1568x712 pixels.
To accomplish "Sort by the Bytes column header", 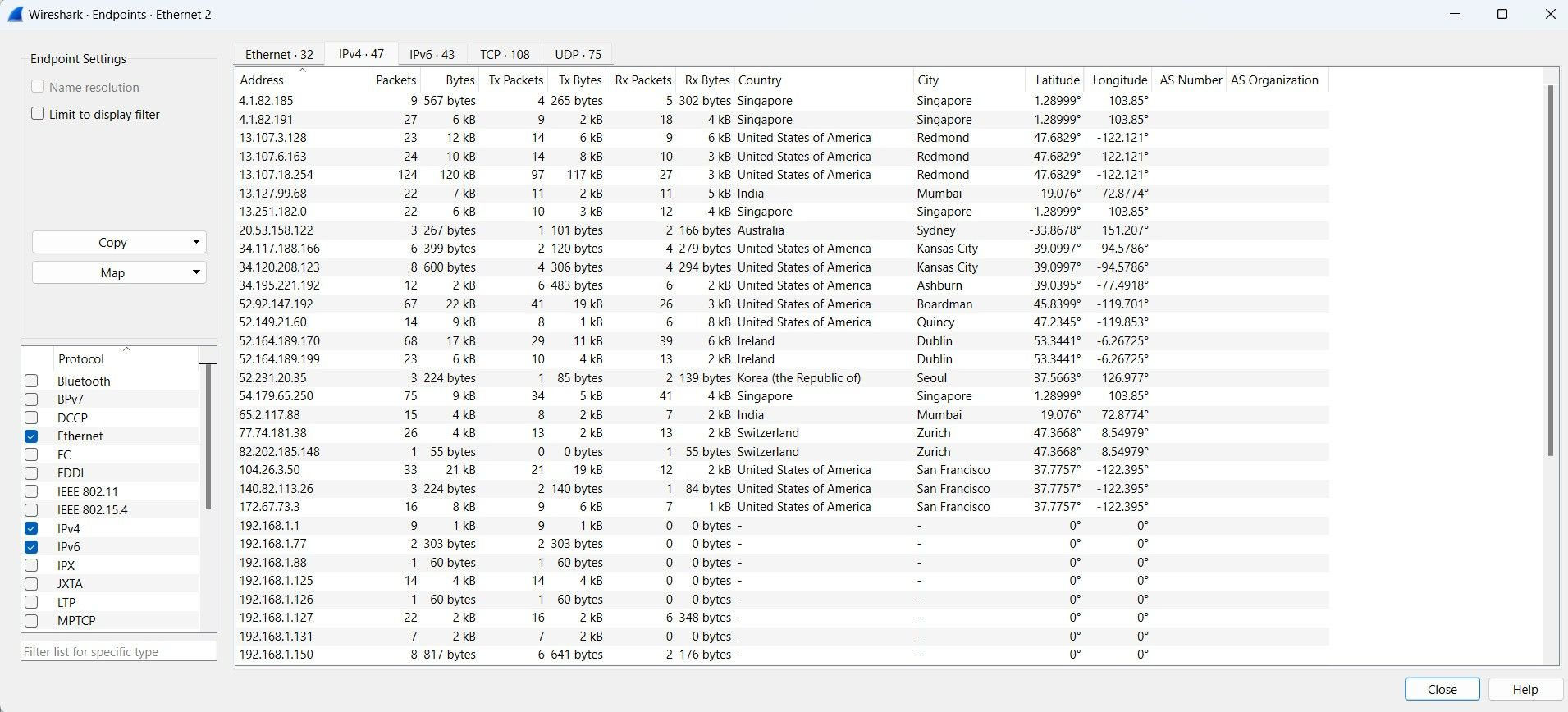I will click(x=450, y=80).
